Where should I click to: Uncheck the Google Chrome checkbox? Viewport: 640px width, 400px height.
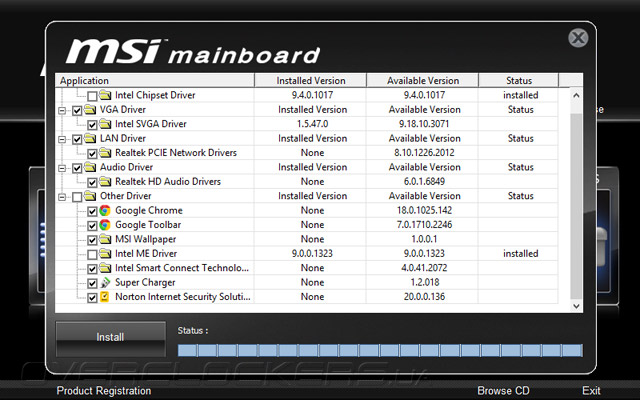92,211
